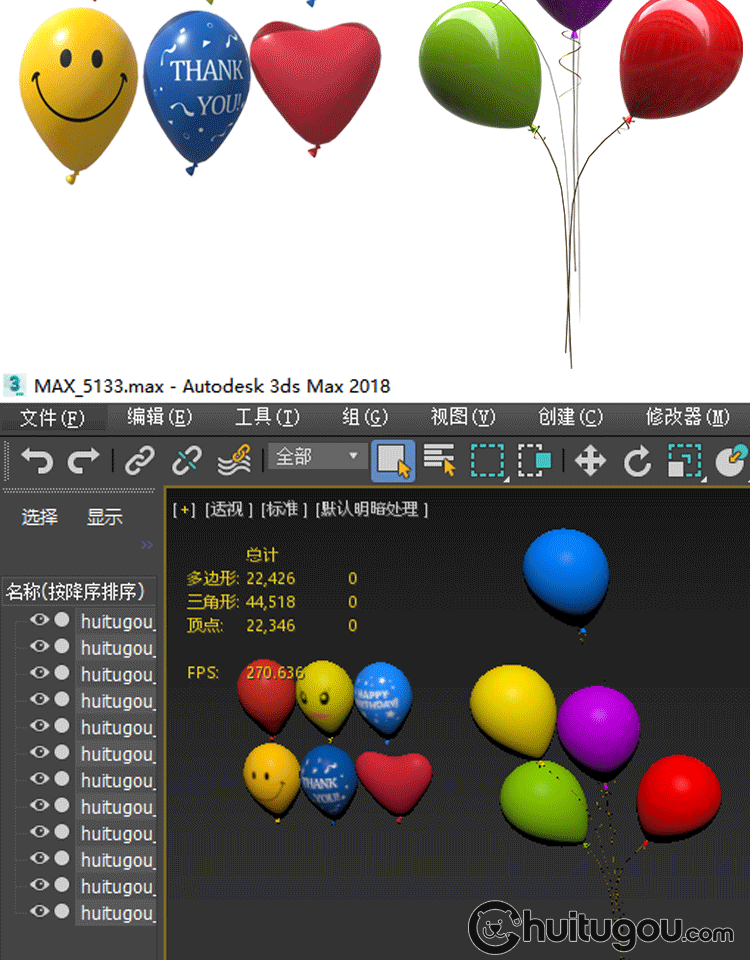Image resolution: width=750 pixels, height=960 pixels.
Task: Open the 组(G) menu
Action: (365, 418)
